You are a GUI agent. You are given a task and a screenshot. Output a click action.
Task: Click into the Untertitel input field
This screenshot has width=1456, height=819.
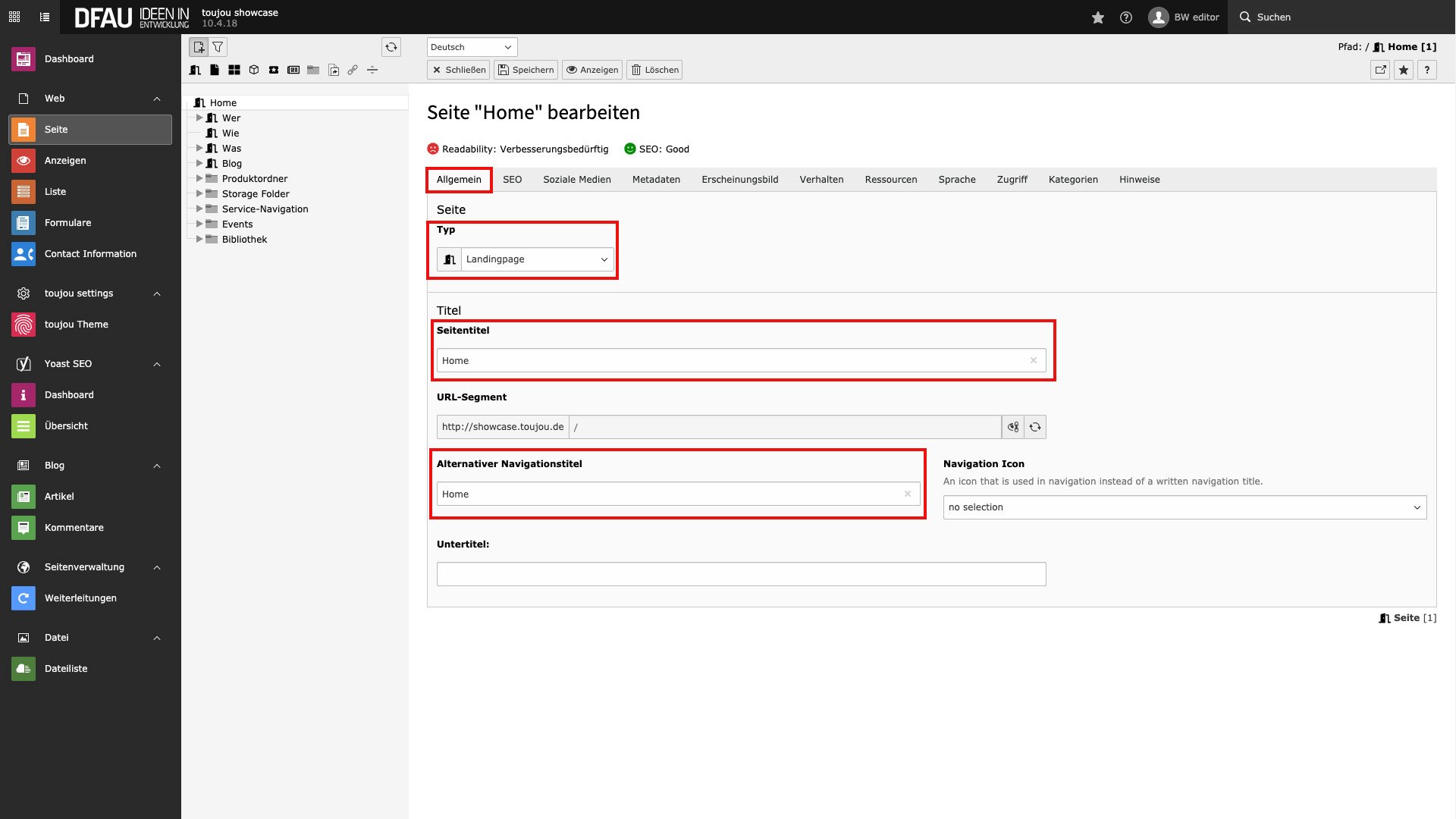(741, 574)
